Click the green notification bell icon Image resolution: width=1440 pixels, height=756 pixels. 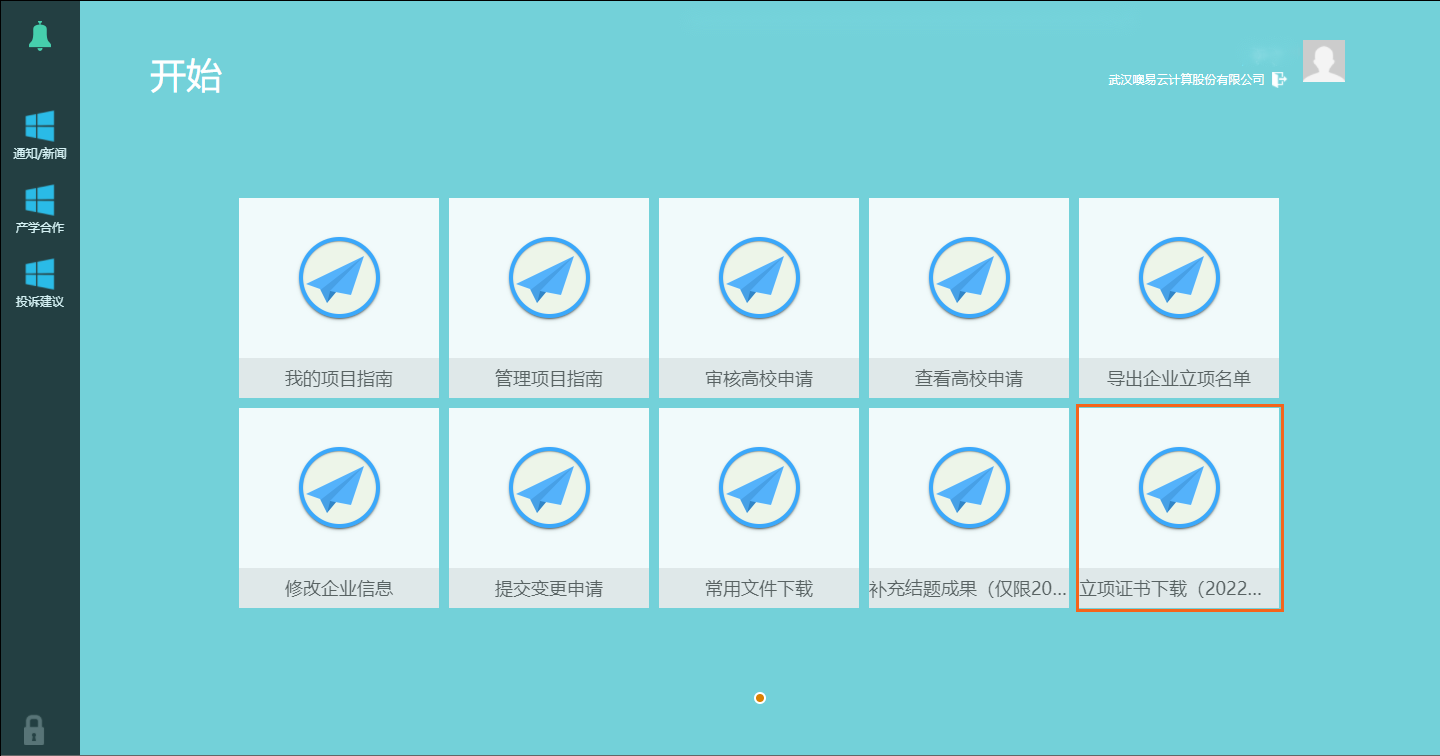pos(39,36)
